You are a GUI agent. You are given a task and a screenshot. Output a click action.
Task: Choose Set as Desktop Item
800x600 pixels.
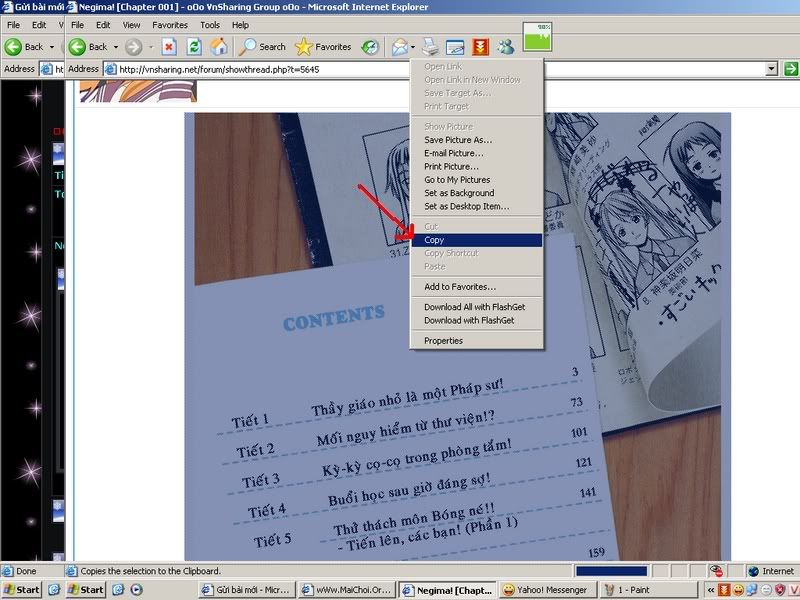(x=477, y=206)
